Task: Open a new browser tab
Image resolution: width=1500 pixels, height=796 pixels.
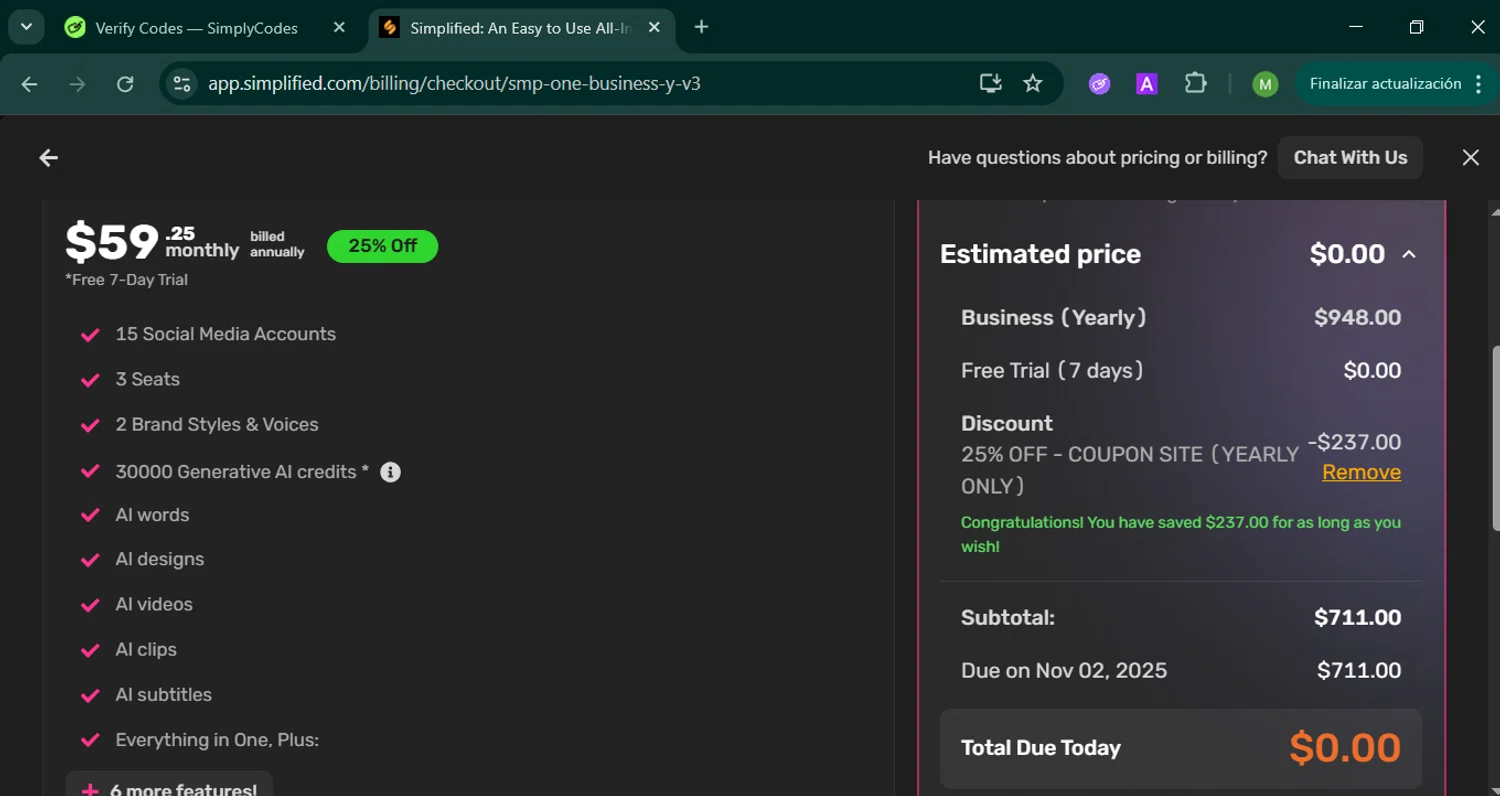Action: coord(701,28)
